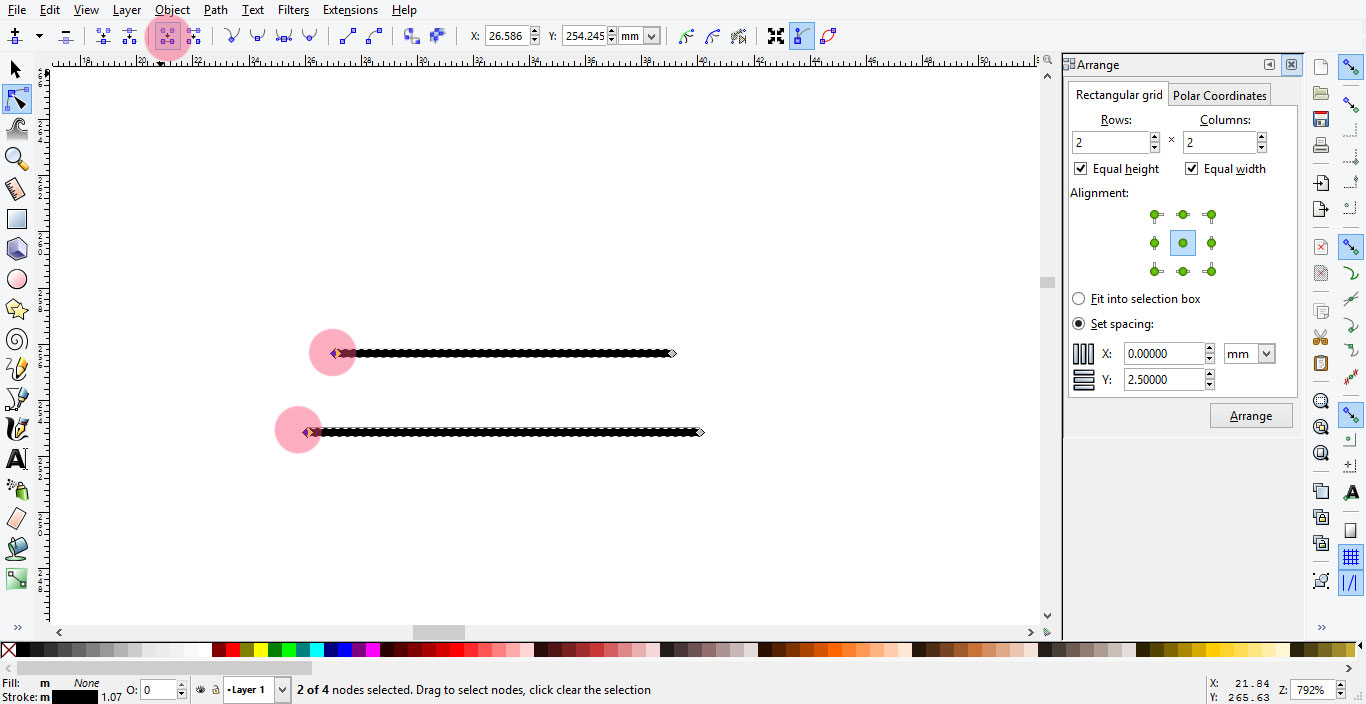Choose Set spacing radio option

click(1079, 324)
